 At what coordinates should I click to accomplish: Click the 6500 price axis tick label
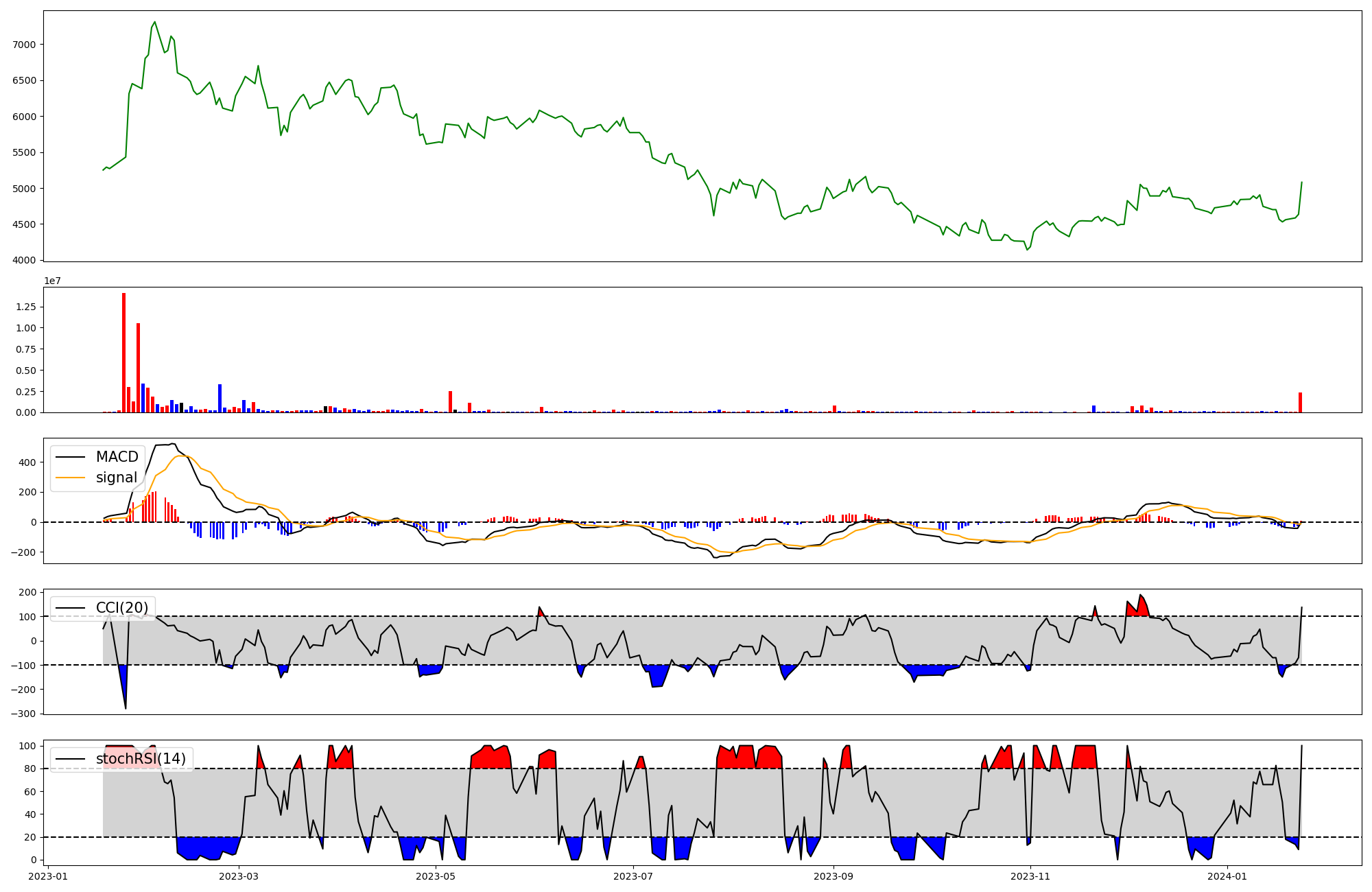pyautogui.click(x=25, y=80)
